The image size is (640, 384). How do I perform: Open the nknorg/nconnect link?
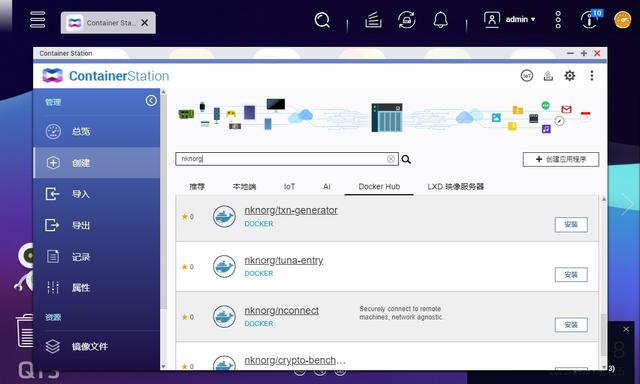tap(281, 311)
